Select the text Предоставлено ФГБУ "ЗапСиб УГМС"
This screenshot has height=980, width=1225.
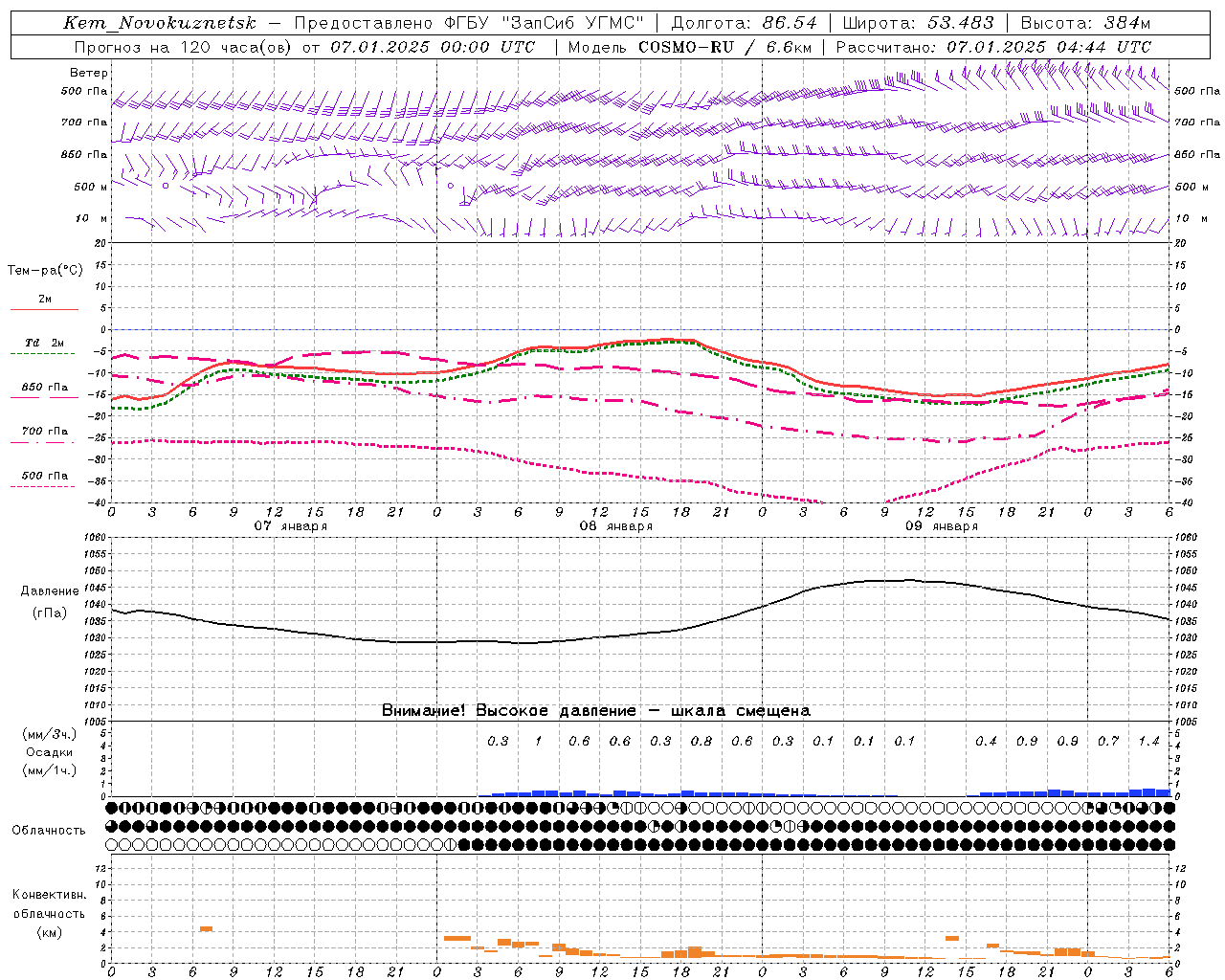pos(468,23)
